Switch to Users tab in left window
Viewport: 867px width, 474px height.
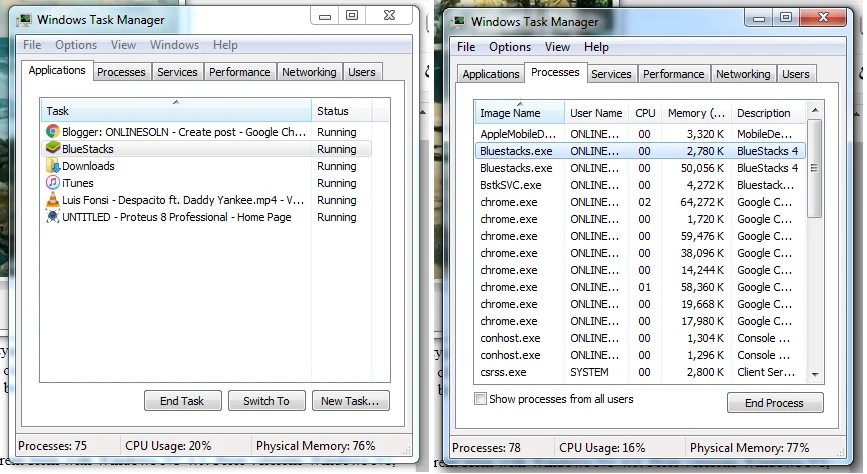(x=362, y=72)
